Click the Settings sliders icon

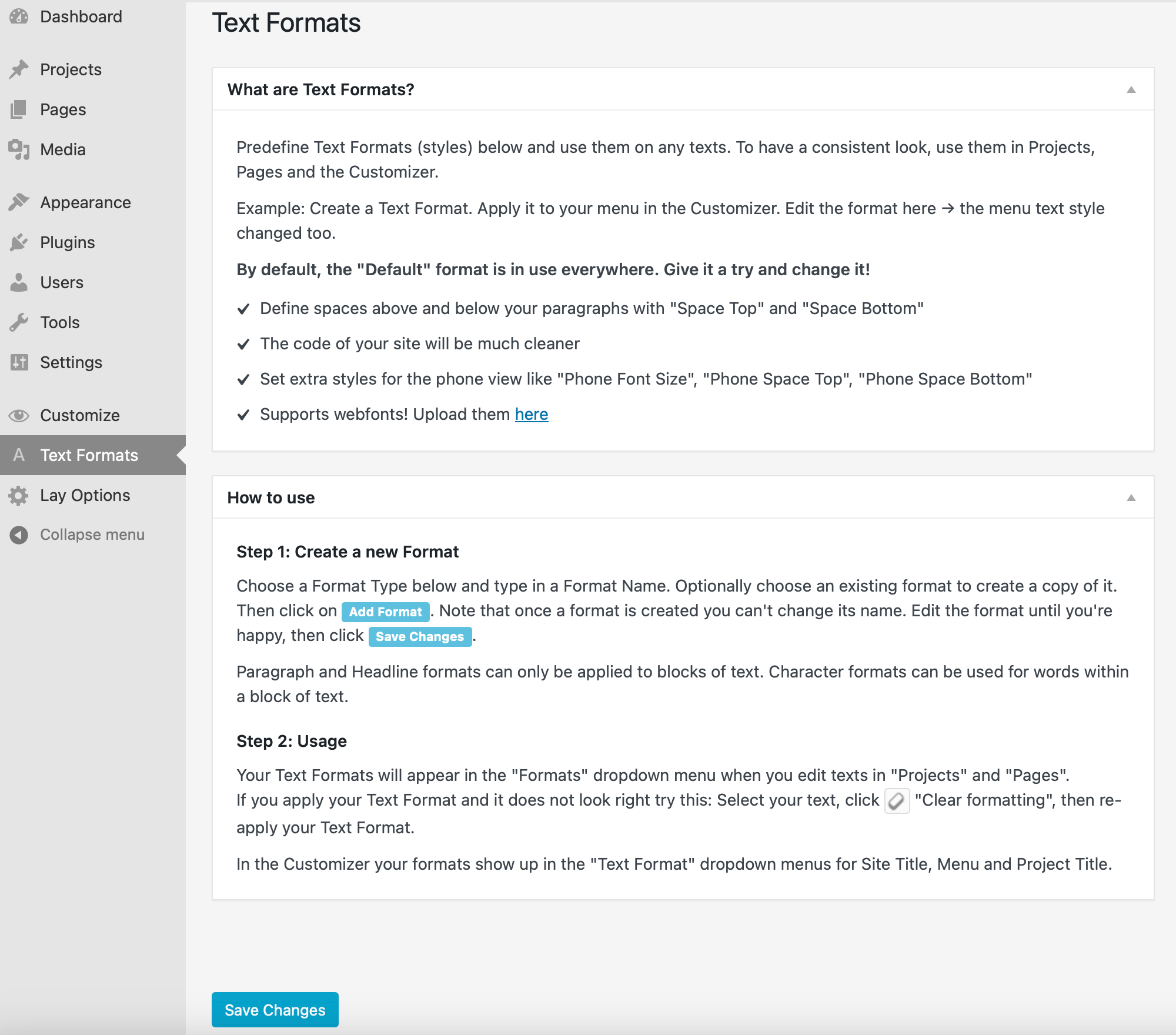19,362
